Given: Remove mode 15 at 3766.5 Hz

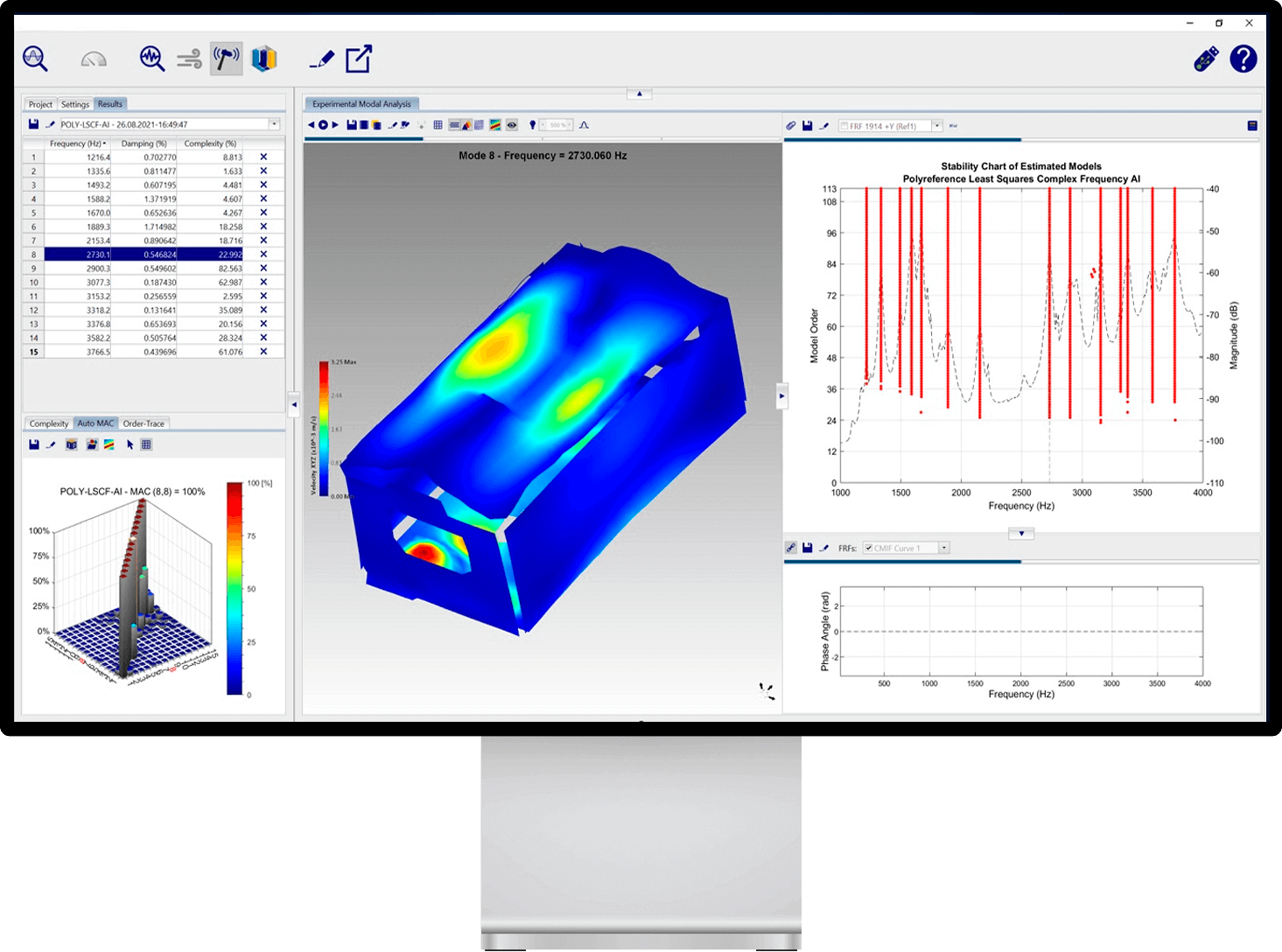Looking at the screenshot, I should (263, 352).
